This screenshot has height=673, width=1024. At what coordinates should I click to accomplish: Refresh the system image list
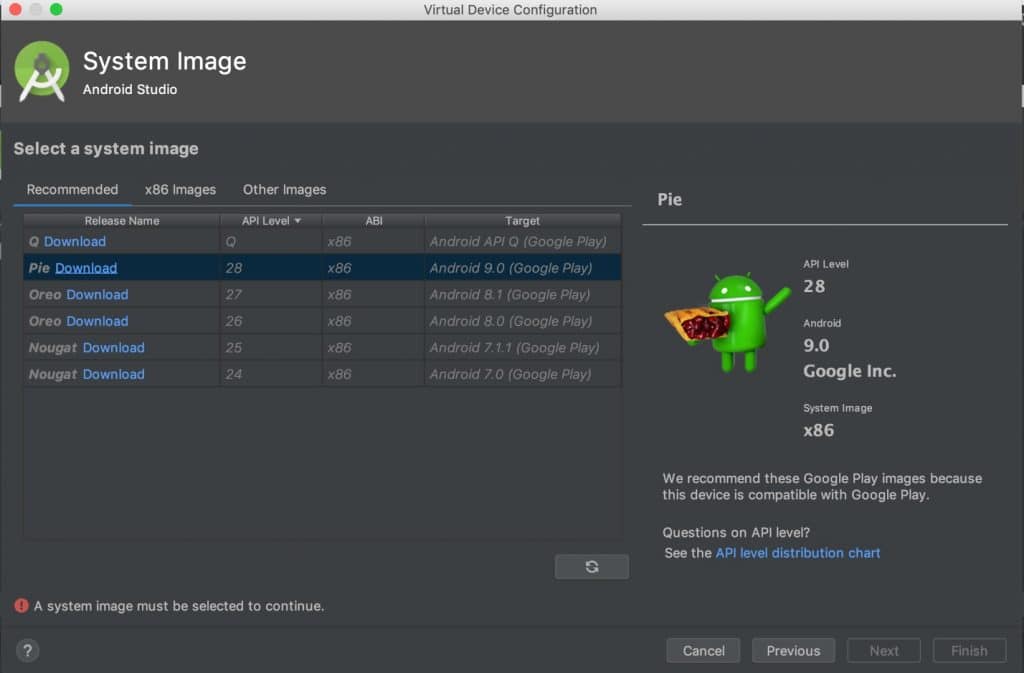(591, 566)
